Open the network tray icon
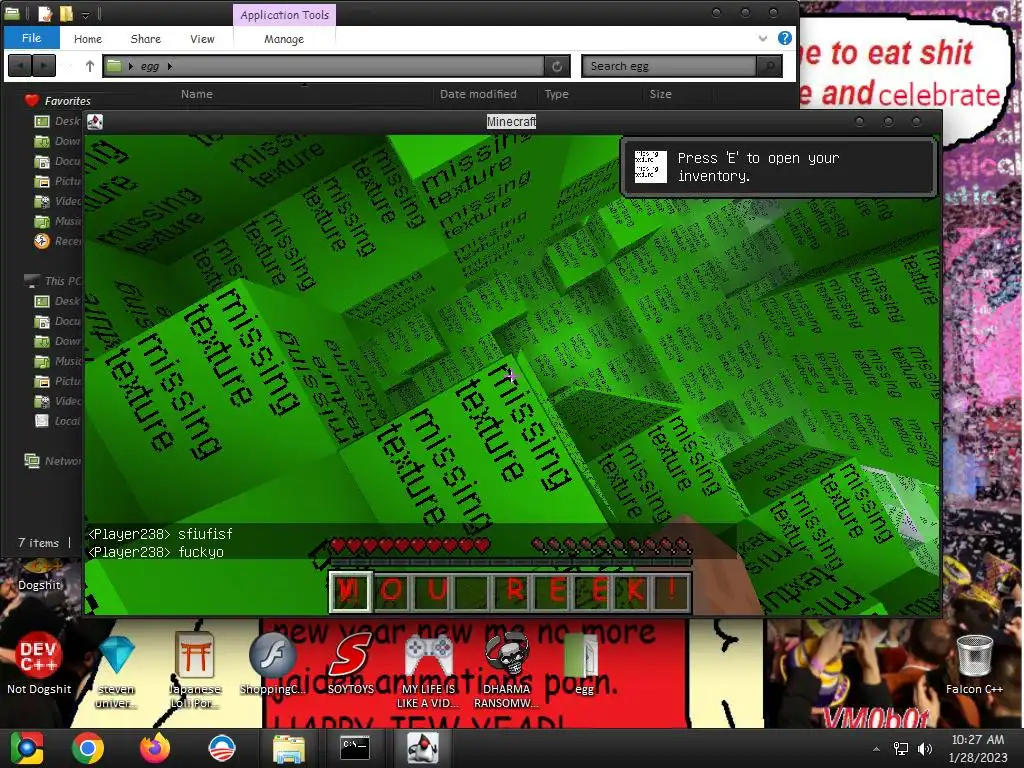 pos(901,749)
